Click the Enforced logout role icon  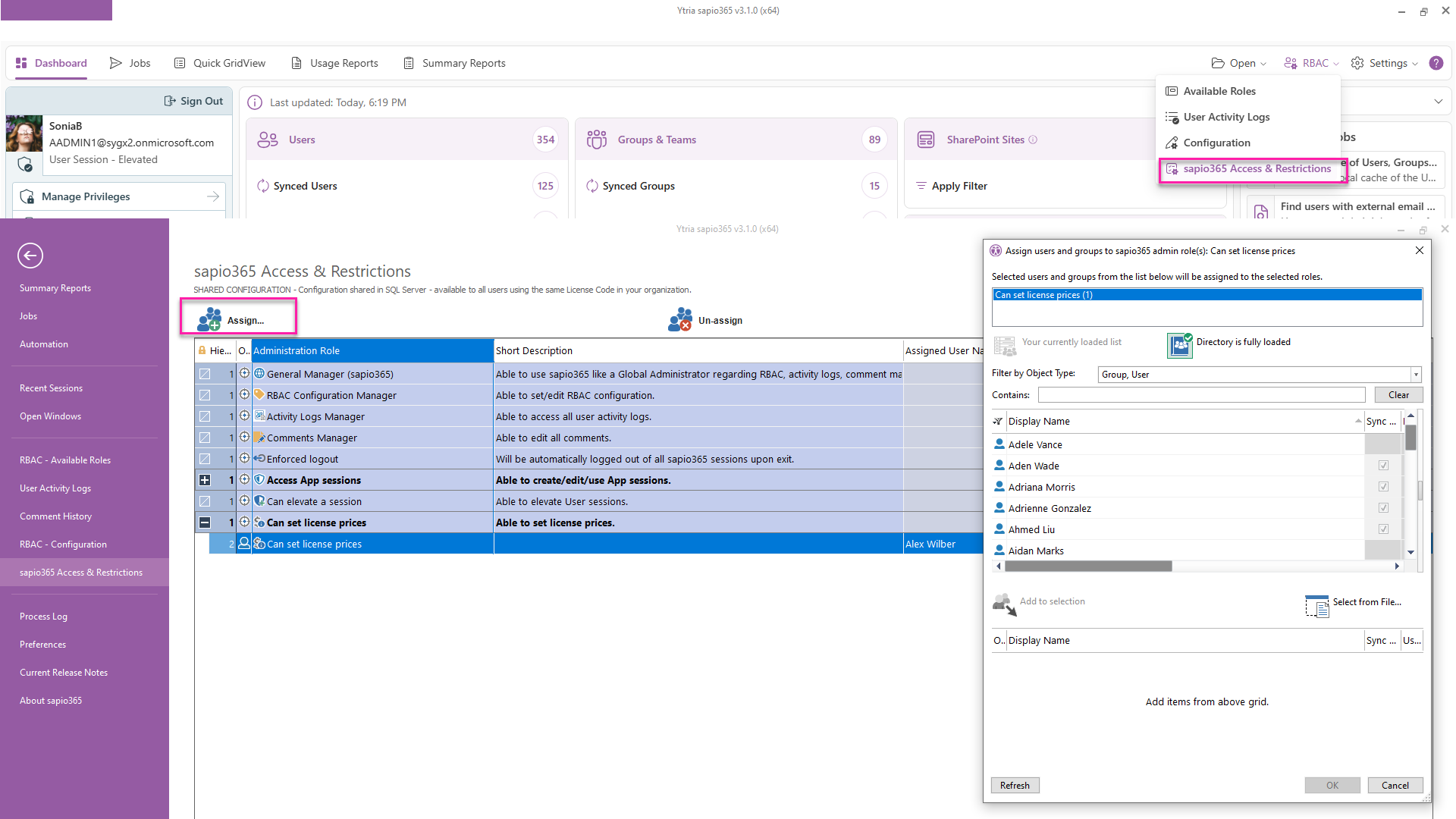coord(259,458)
